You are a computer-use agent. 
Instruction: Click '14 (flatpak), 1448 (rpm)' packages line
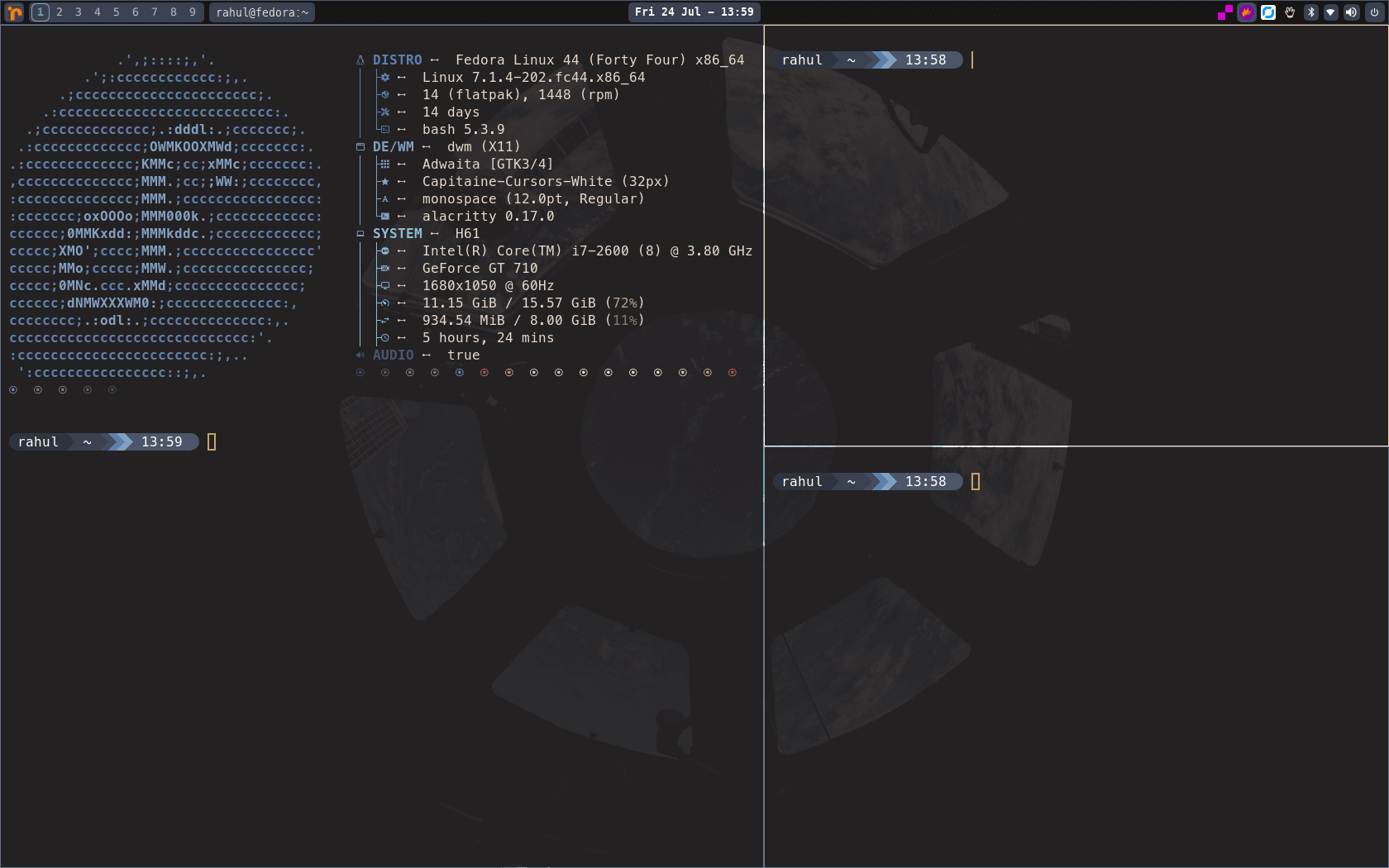[521, 95]
